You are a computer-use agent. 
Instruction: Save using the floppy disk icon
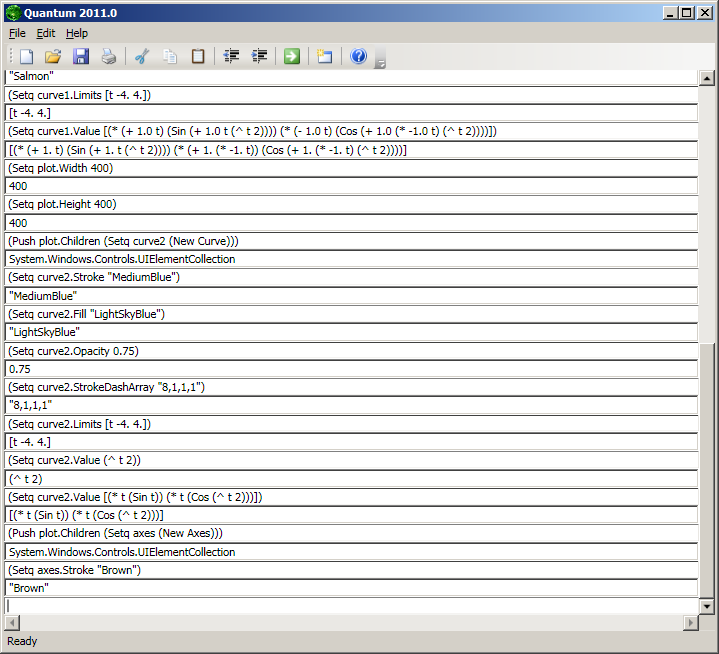81,56
